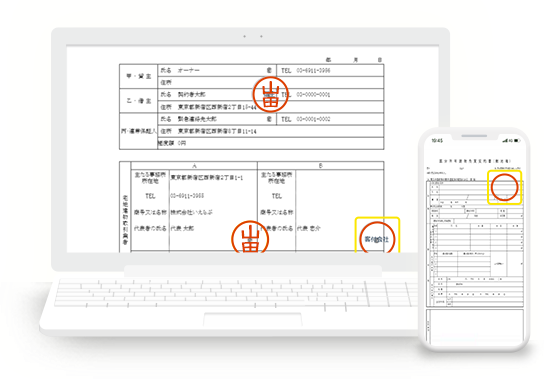Click the 株式会社いえらぶ company name field

pos(192,212)
